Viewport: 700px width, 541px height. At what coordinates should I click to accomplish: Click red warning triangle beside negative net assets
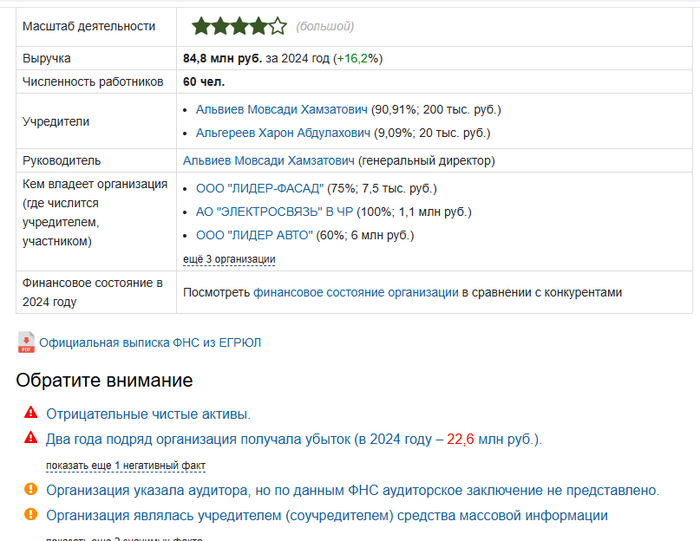[x=30, y=413]
